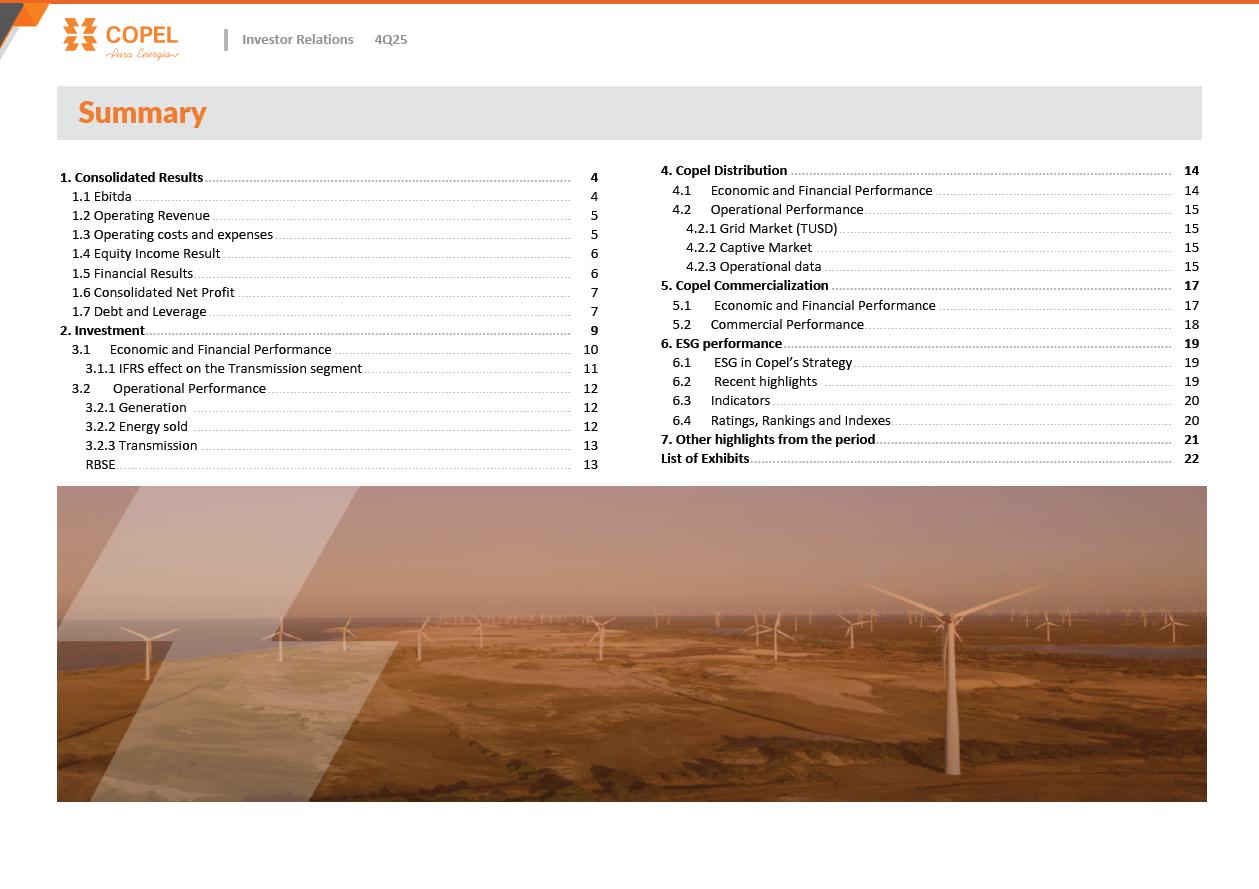Open the 3.2.2 Energy sold entry
Viewport: 1259px width, 889px height.
pyautogui.click(x=136, y=427)
